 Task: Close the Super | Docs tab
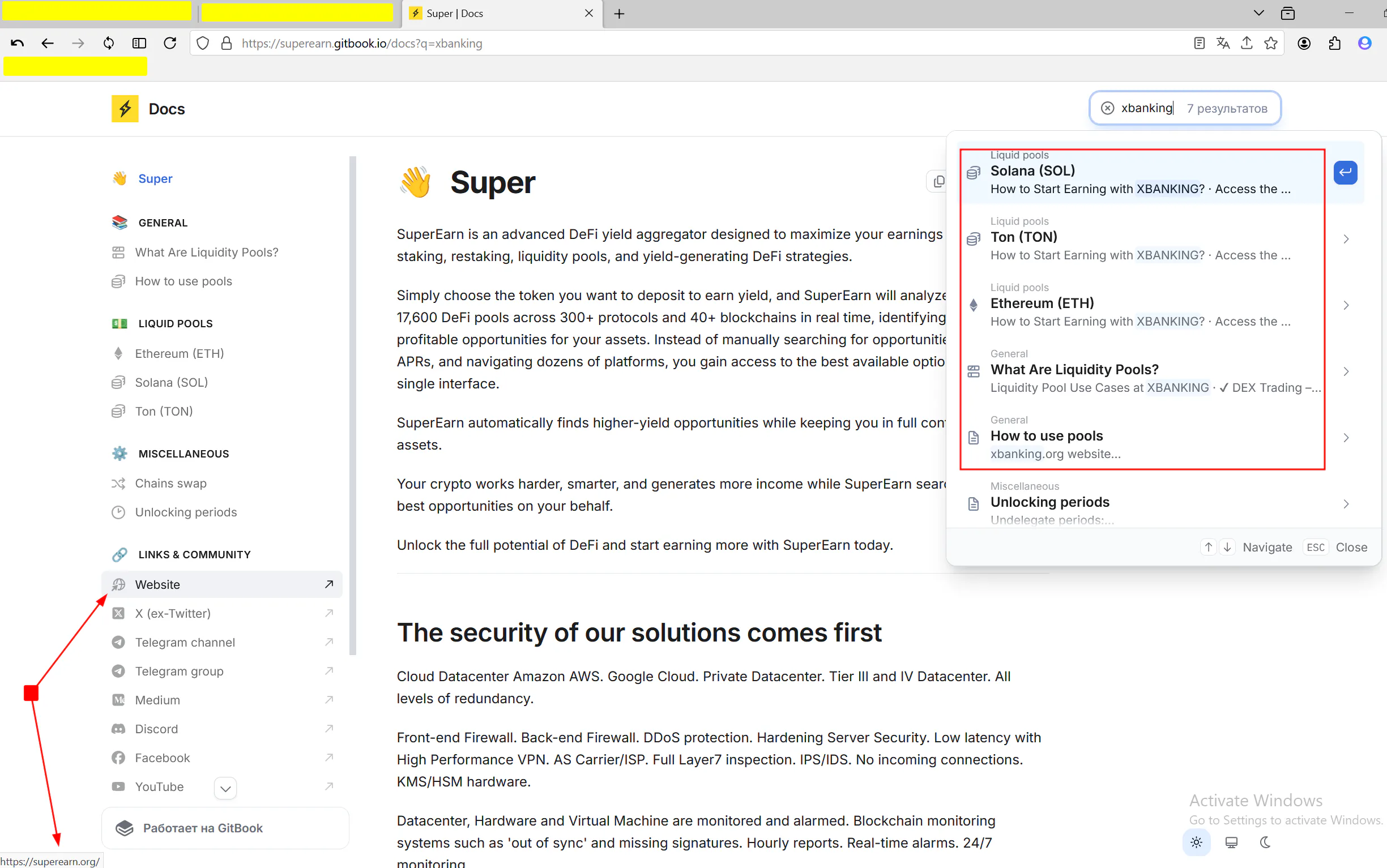pos(589,13)
